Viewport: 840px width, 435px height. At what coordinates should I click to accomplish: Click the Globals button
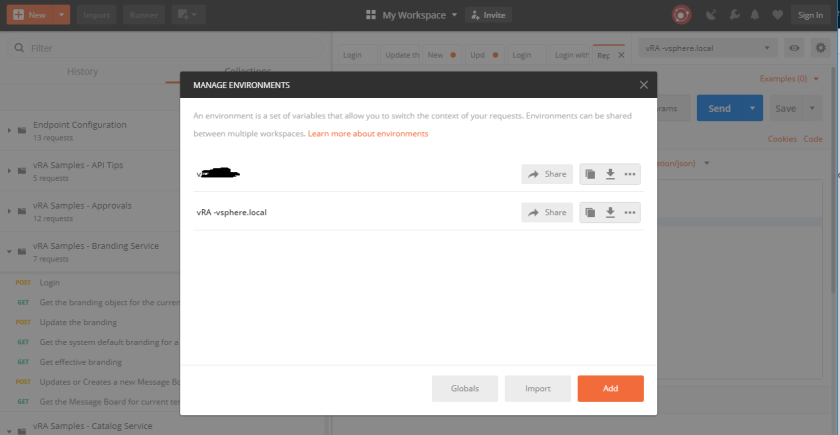465,388
